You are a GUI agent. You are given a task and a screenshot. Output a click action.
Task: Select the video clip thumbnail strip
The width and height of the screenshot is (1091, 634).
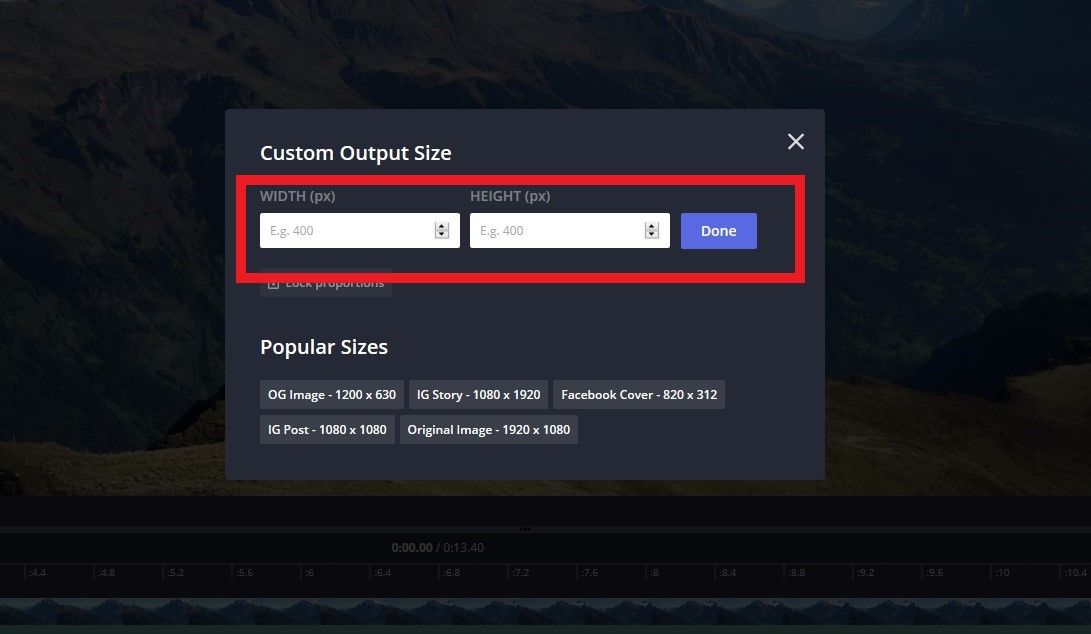pos(545,611)
